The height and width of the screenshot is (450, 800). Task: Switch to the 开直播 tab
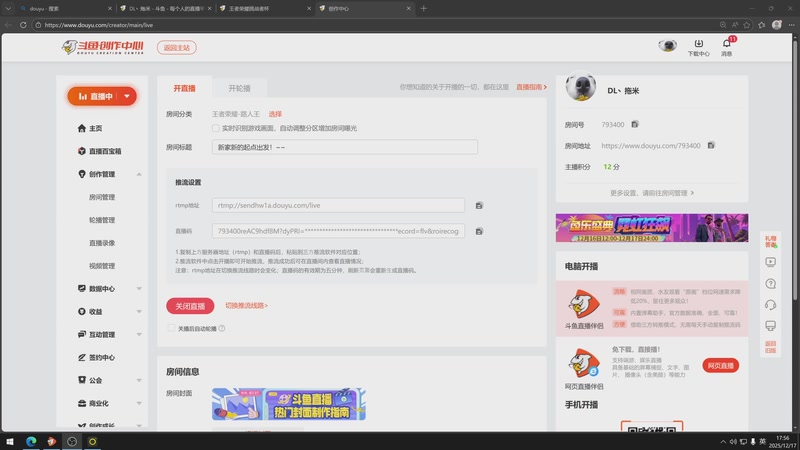[x=184, y=88]
